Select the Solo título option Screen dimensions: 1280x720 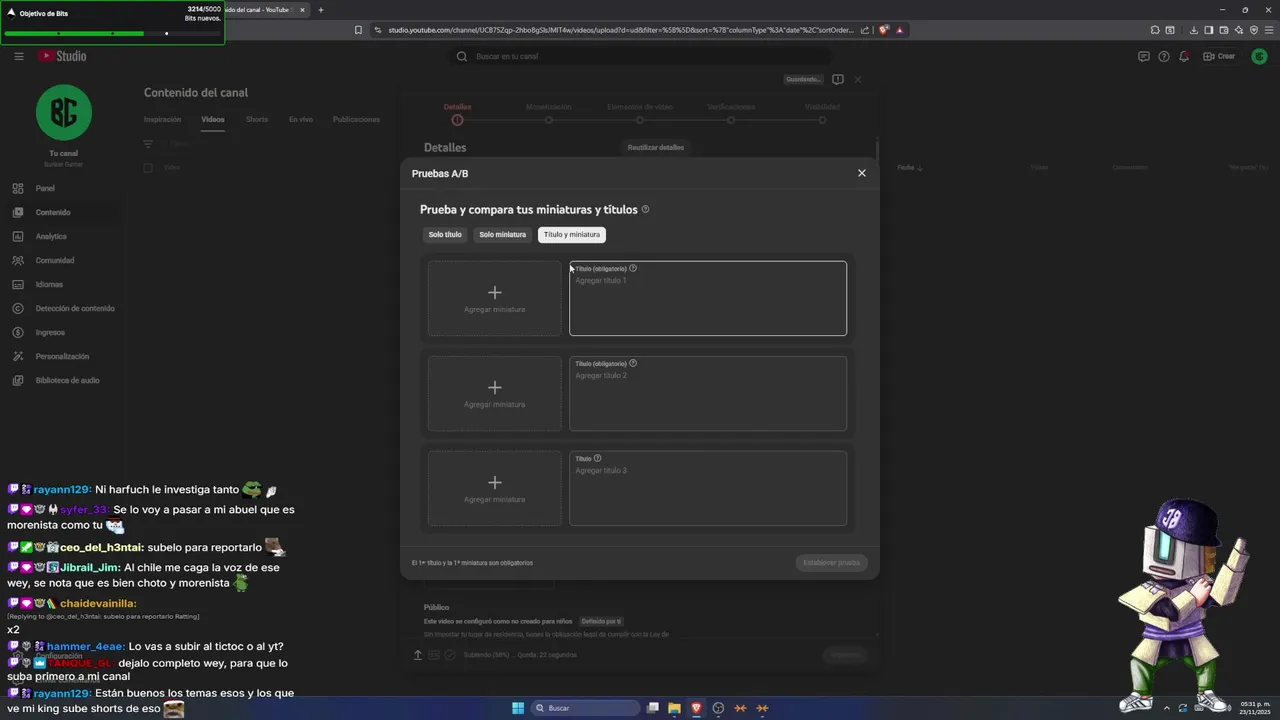point(445,235)
